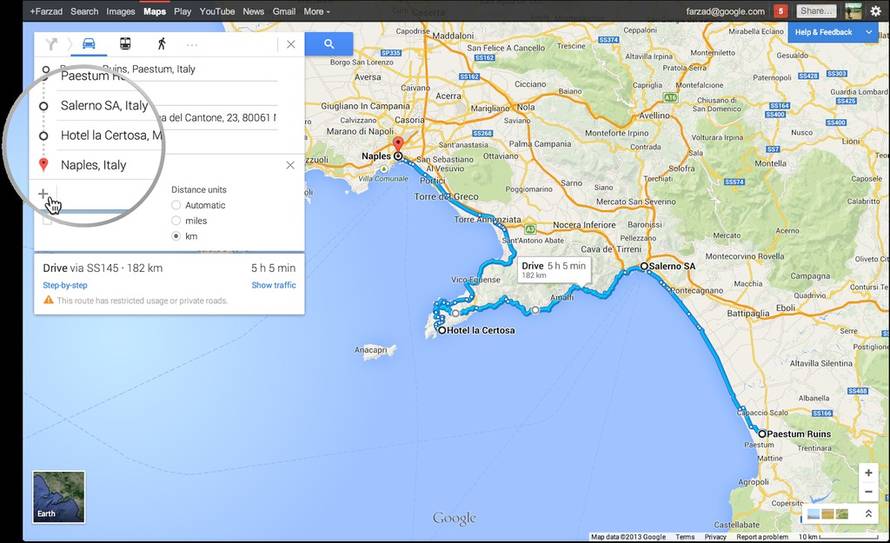Click the red Naples pin on map

[398, 143]
